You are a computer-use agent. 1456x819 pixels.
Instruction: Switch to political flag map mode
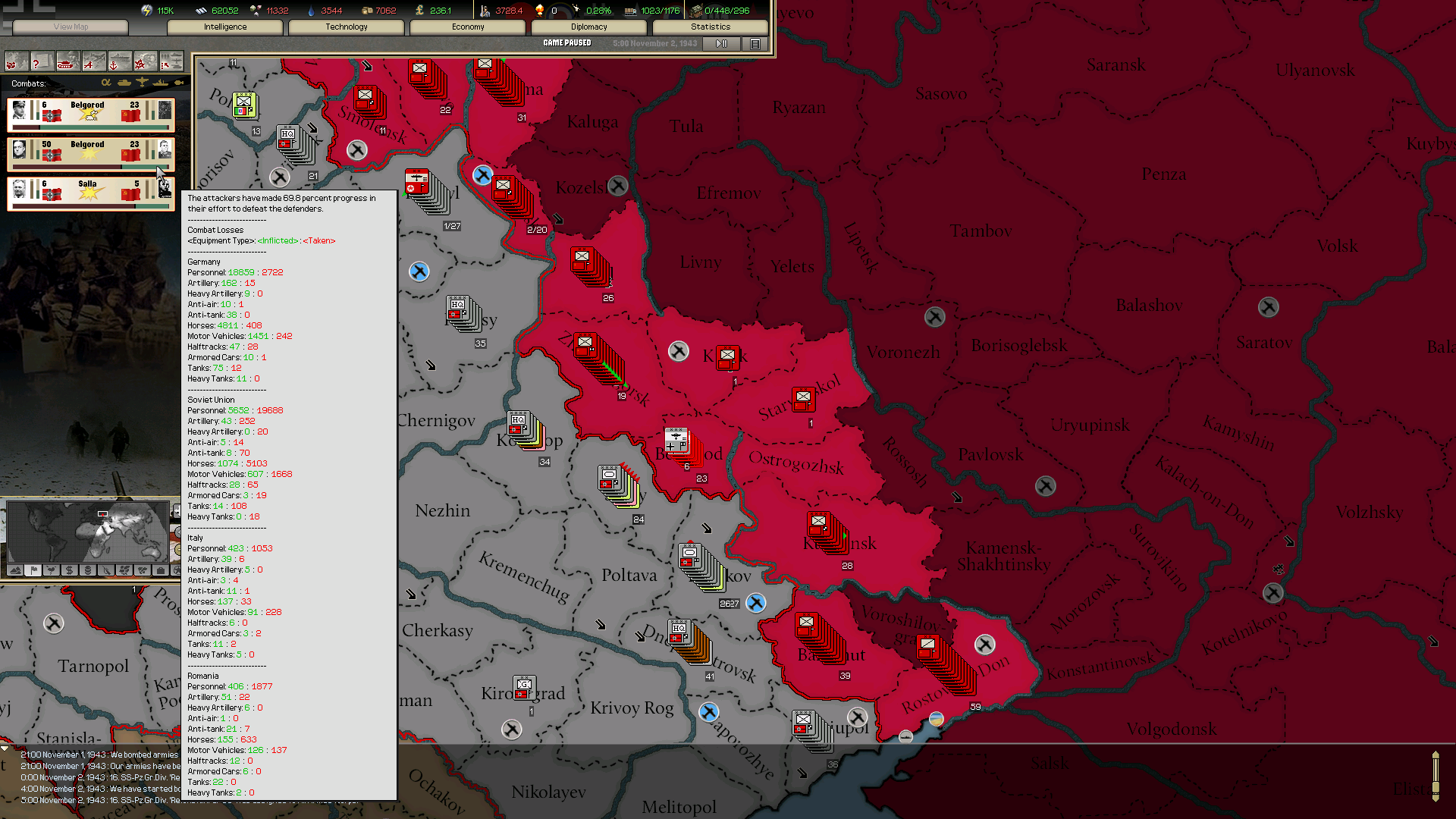pos(33,570)
